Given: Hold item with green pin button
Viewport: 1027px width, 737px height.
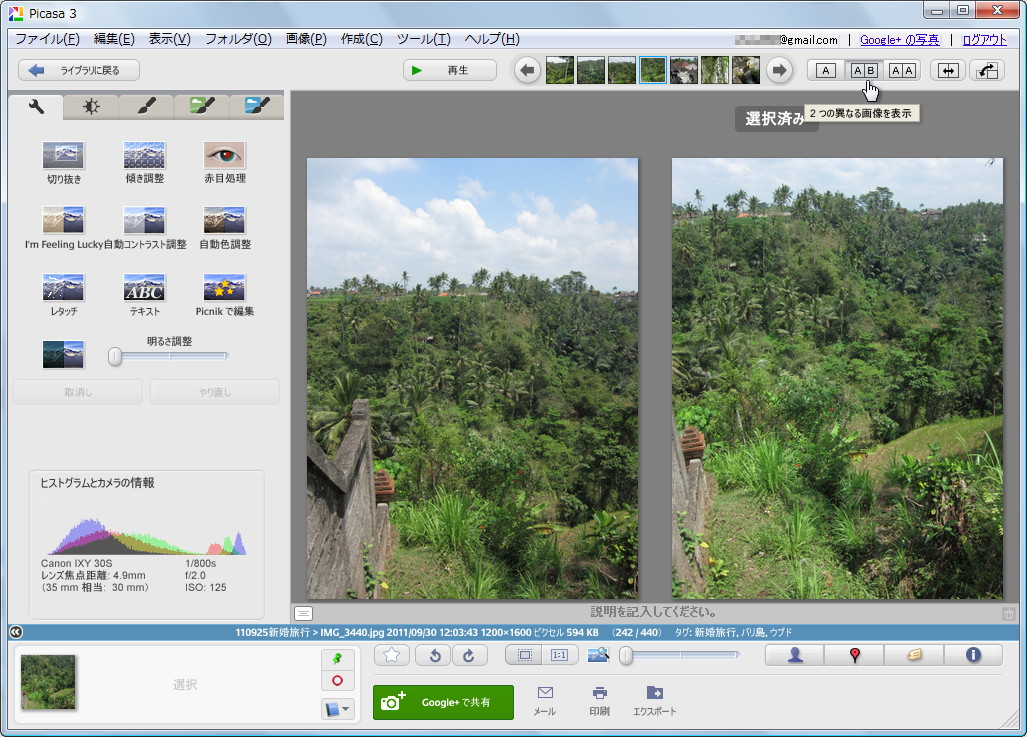Looking at the screenshot, I should tap(337, 659).
